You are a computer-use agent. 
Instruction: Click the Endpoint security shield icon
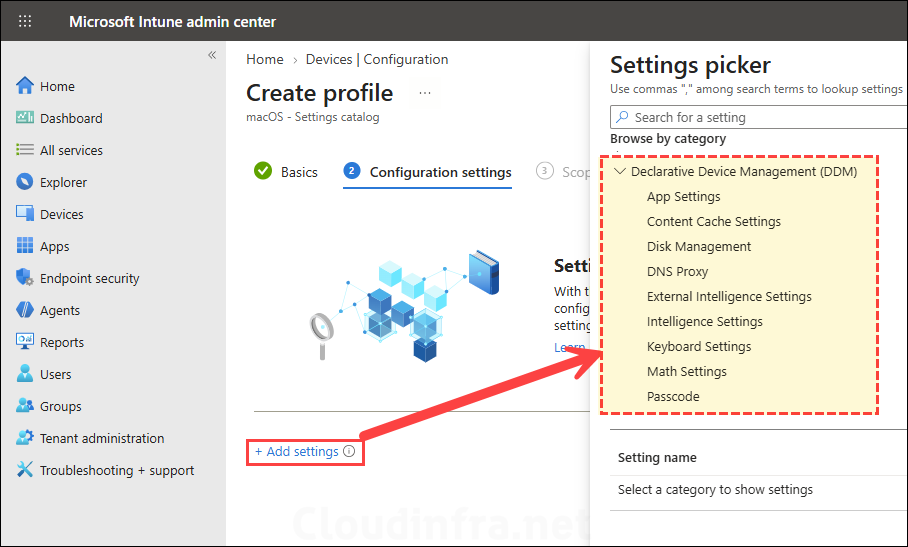point(25,278)
